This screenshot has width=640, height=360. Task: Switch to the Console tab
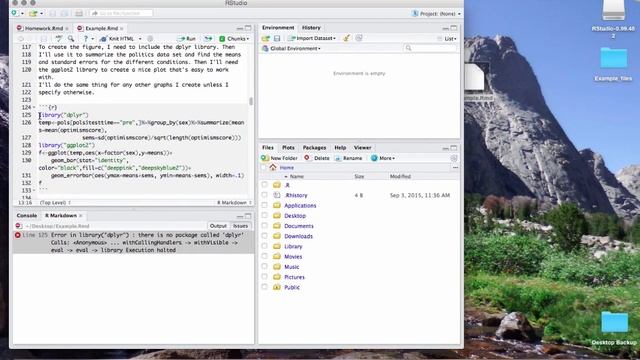tap(27, 216)
